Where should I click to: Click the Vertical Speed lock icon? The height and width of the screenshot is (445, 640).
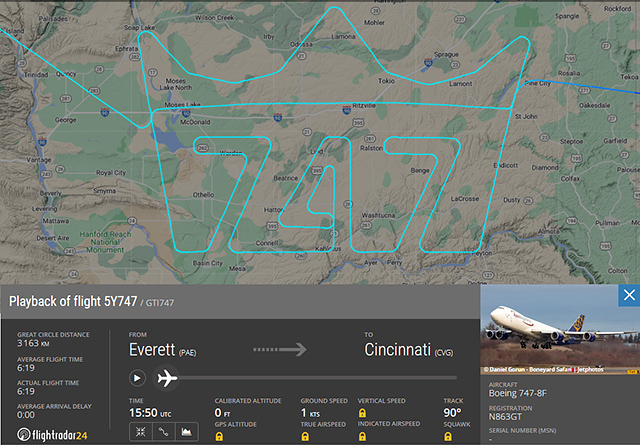[x=361, y=412]
